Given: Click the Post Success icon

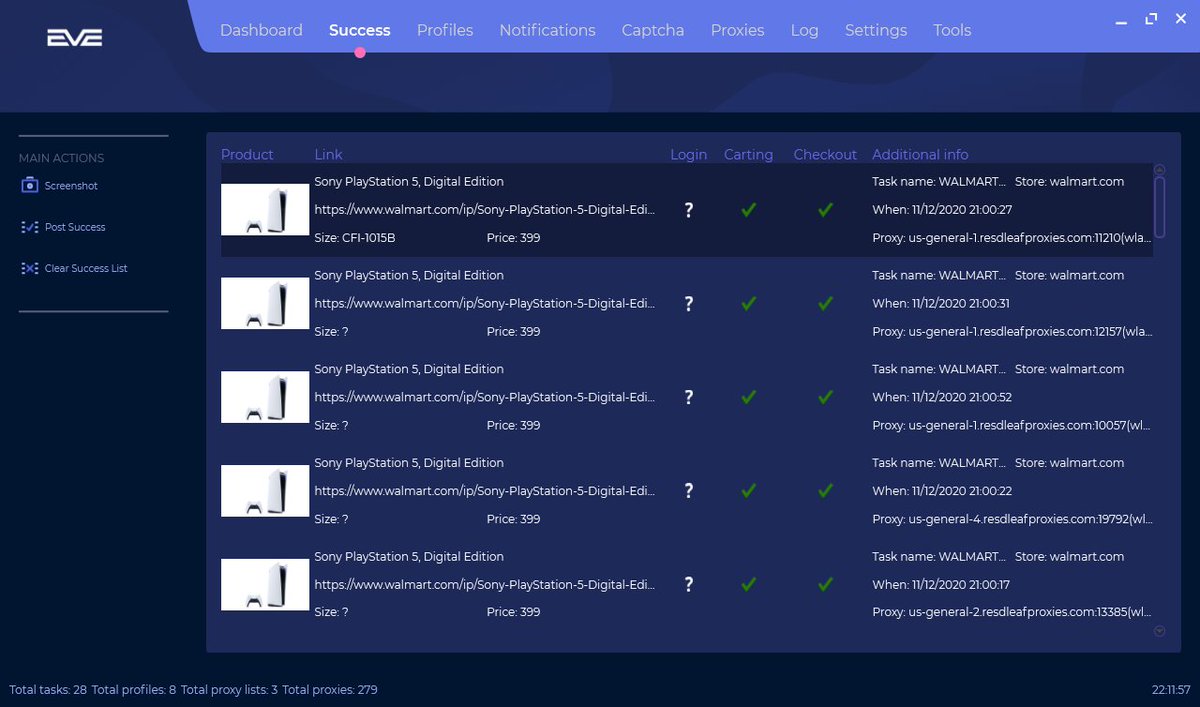Looking at the screenshot, I should [x=29, y=227].
